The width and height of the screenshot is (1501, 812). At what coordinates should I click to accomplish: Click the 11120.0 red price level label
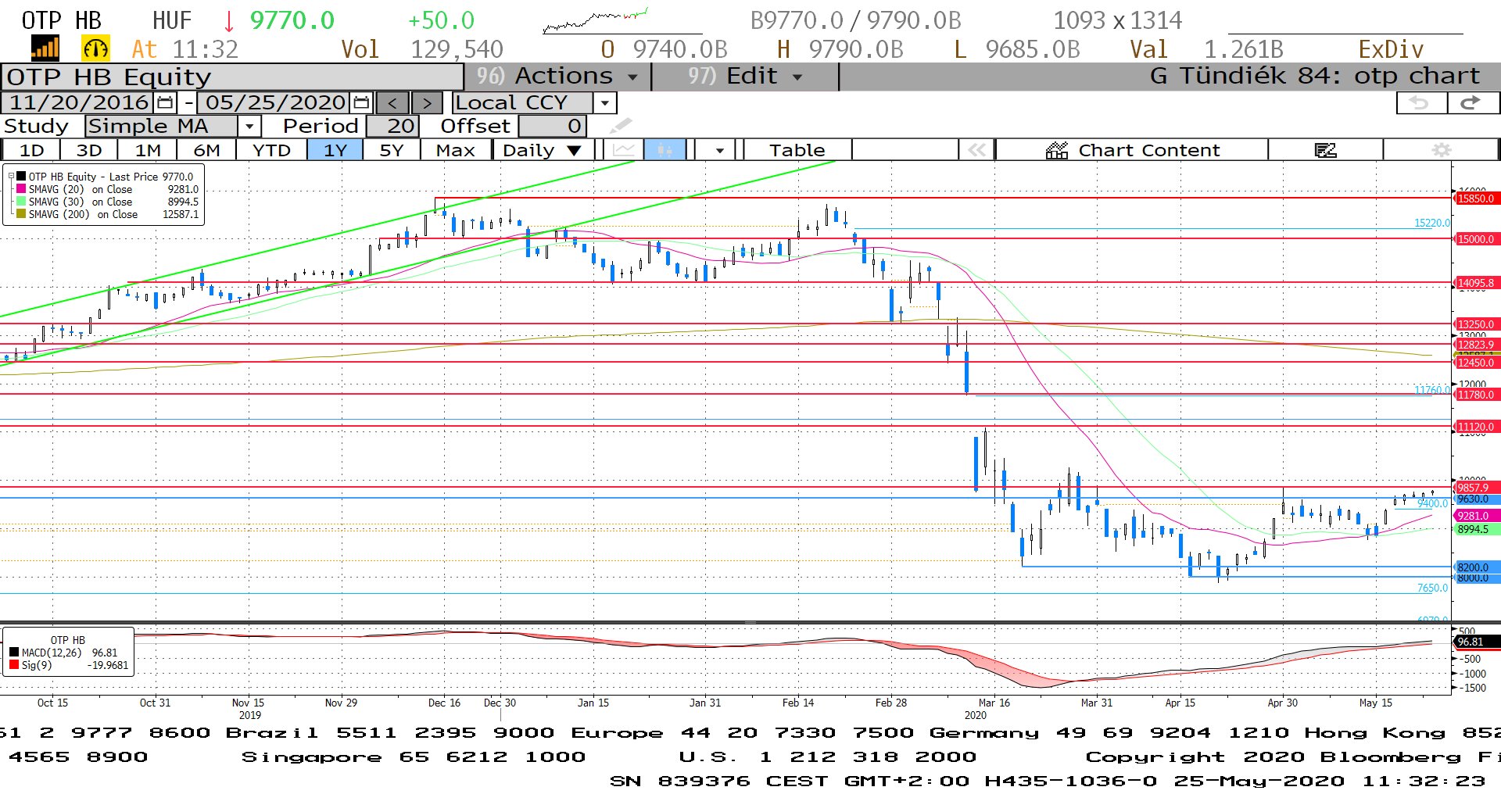[x=1475, y=427]
